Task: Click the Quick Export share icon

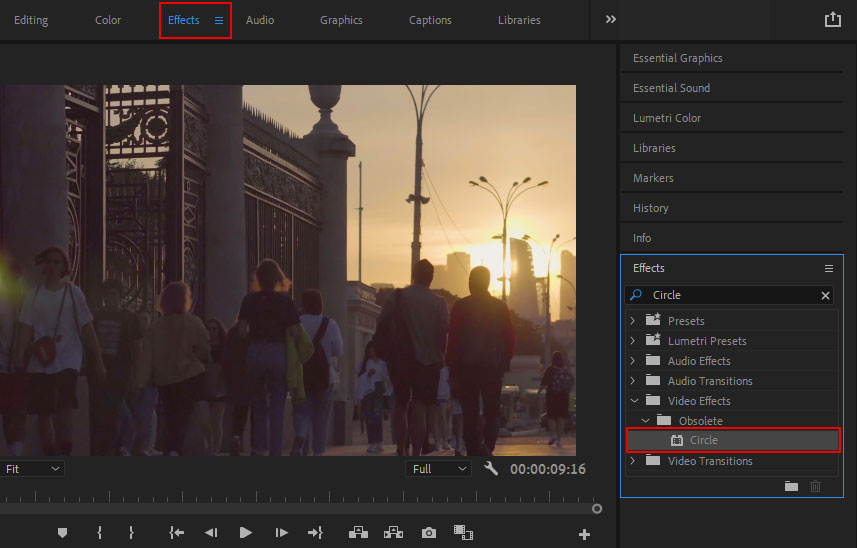Action: click(832, 20)
